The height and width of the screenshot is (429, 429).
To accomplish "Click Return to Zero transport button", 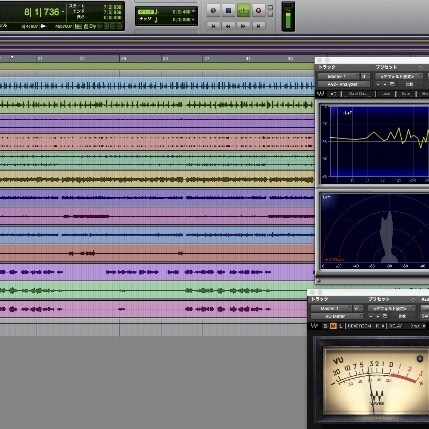I will point(213,26).
